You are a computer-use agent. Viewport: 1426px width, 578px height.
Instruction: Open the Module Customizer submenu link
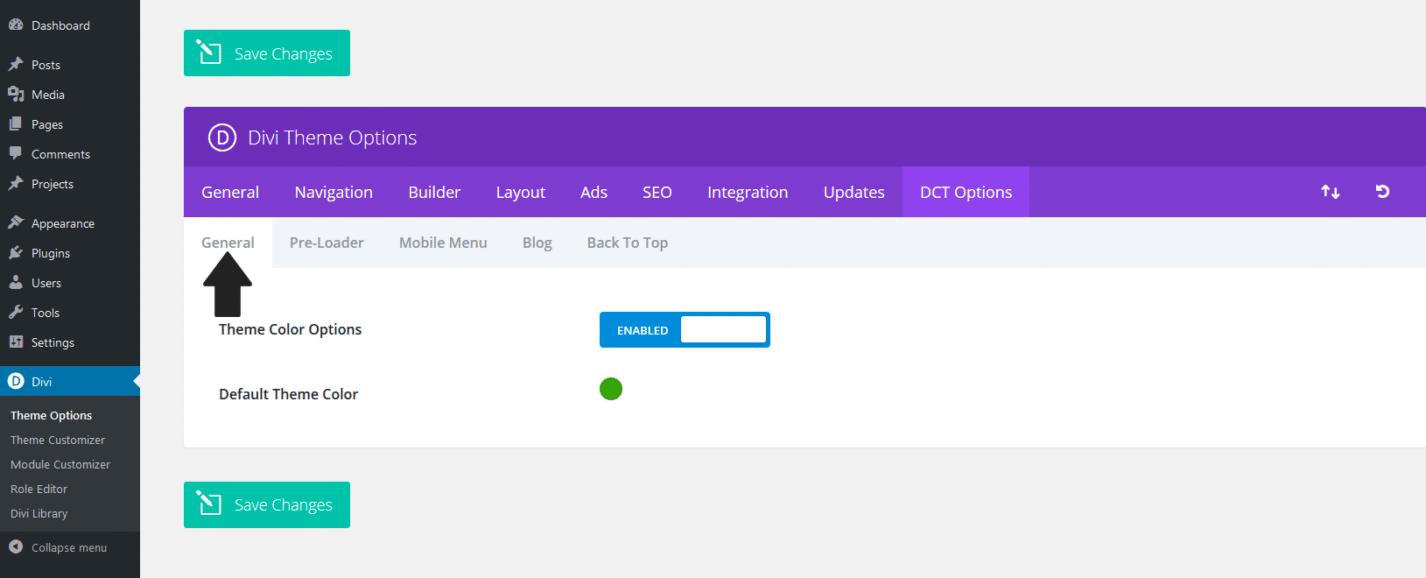point(60,464)
